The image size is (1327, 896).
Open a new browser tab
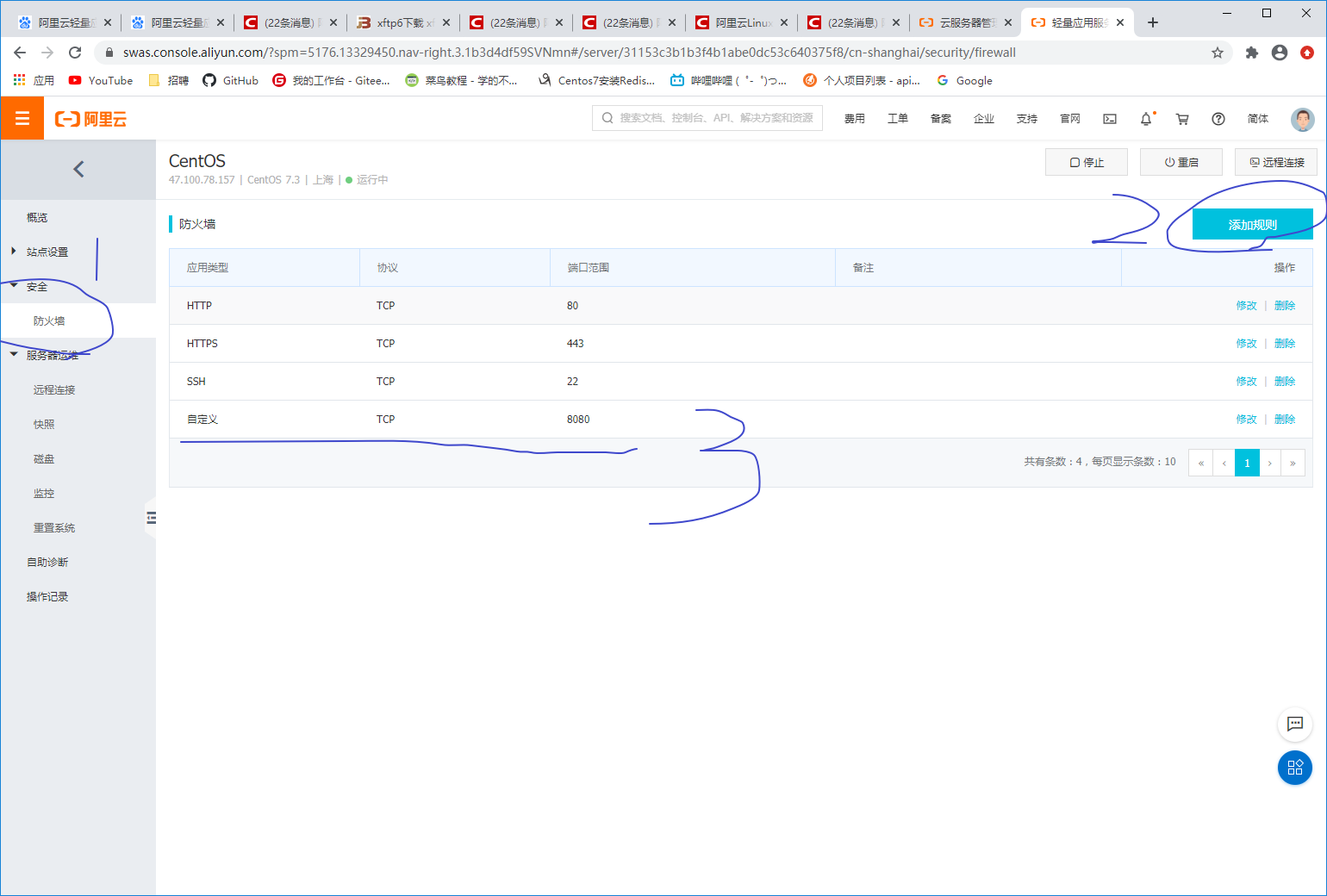(1153, 22)
